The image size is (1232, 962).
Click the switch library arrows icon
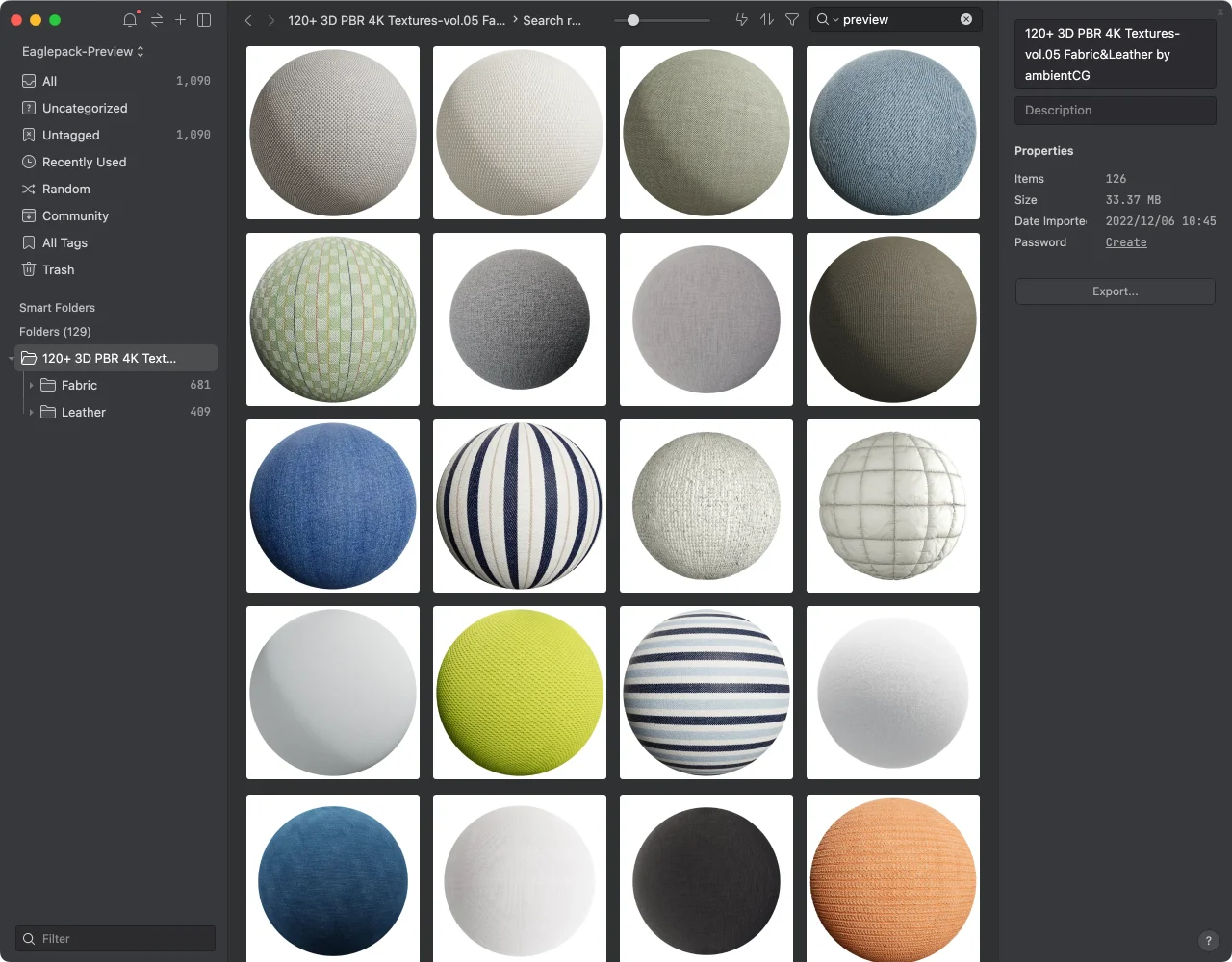click(156, 19)
